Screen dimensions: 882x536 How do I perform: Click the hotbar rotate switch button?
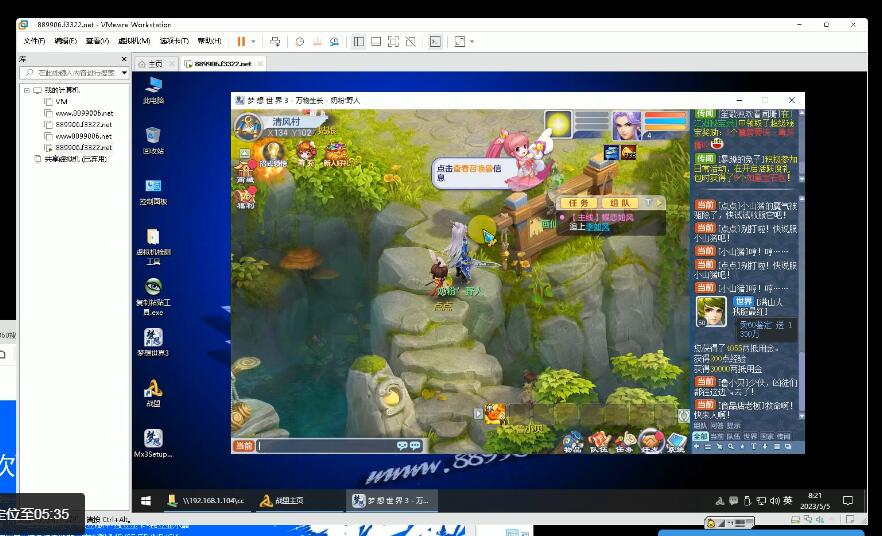(683, 416)
